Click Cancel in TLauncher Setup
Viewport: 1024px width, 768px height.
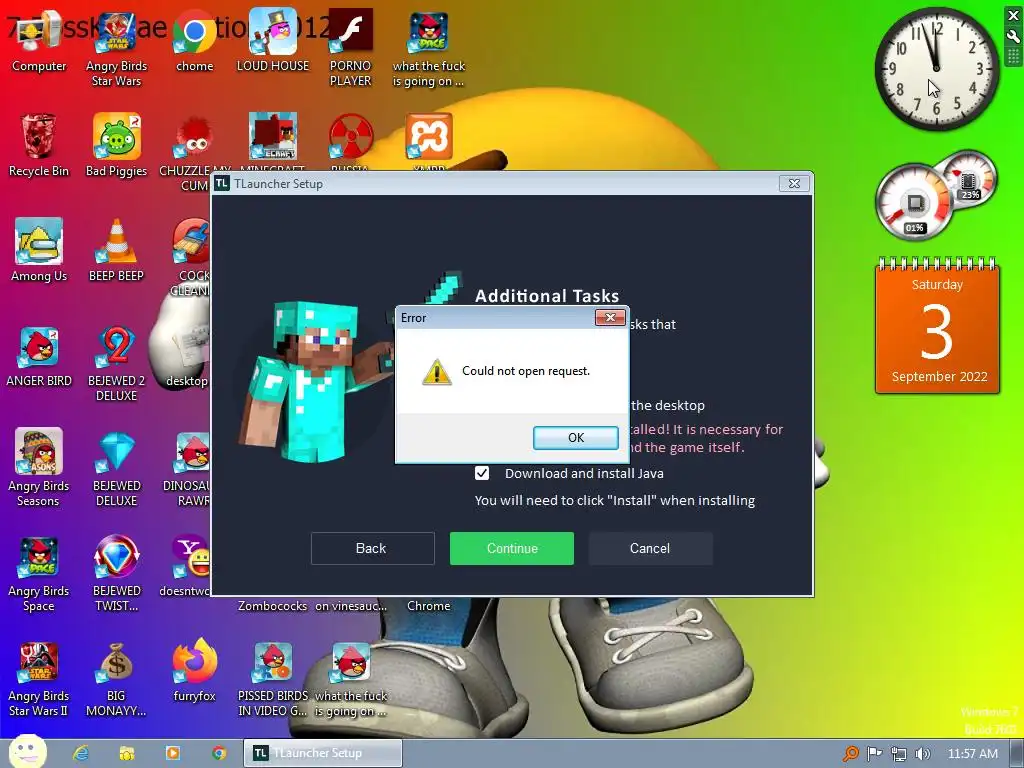(x=650, y=548)
